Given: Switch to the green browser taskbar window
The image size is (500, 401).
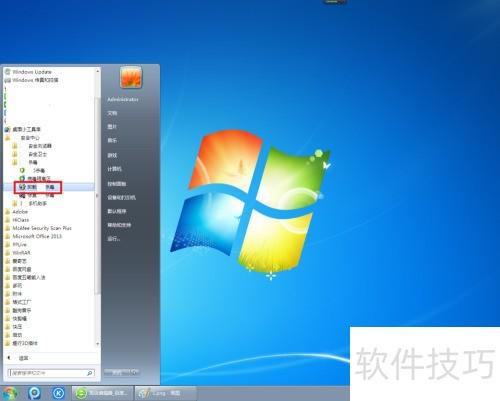Looking at the screenshot, I should [103, 393].
